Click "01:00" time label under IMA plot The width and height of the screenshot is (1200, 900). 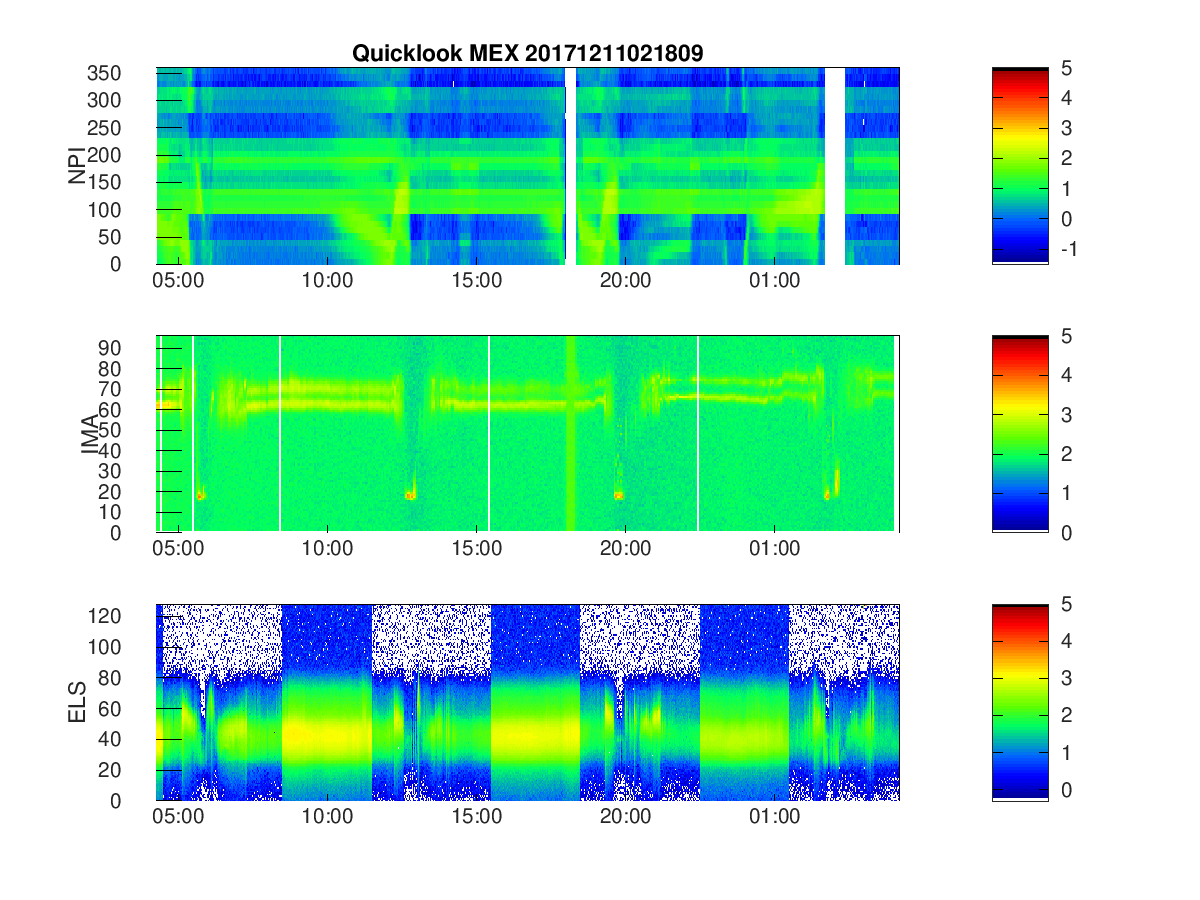(774, 549)
